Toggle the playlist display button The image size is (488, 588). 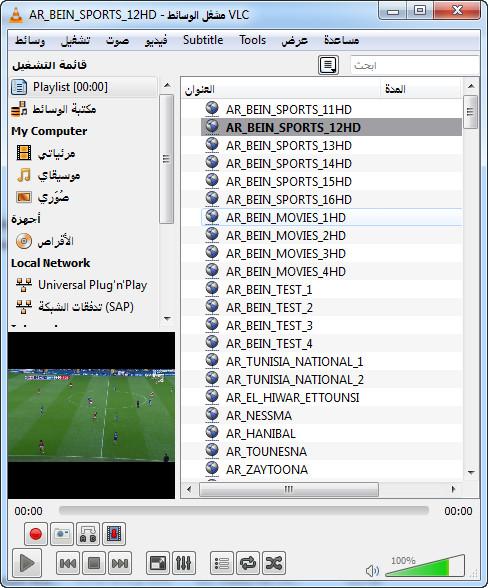[222, 562]
